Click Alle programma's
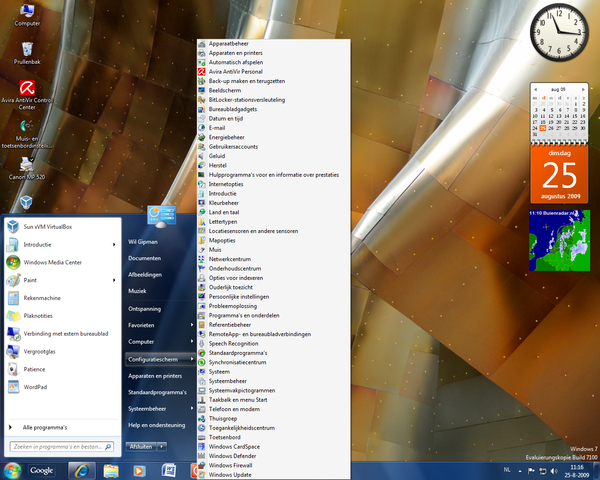Screen dimensions: 600x480 coord(62,428)
